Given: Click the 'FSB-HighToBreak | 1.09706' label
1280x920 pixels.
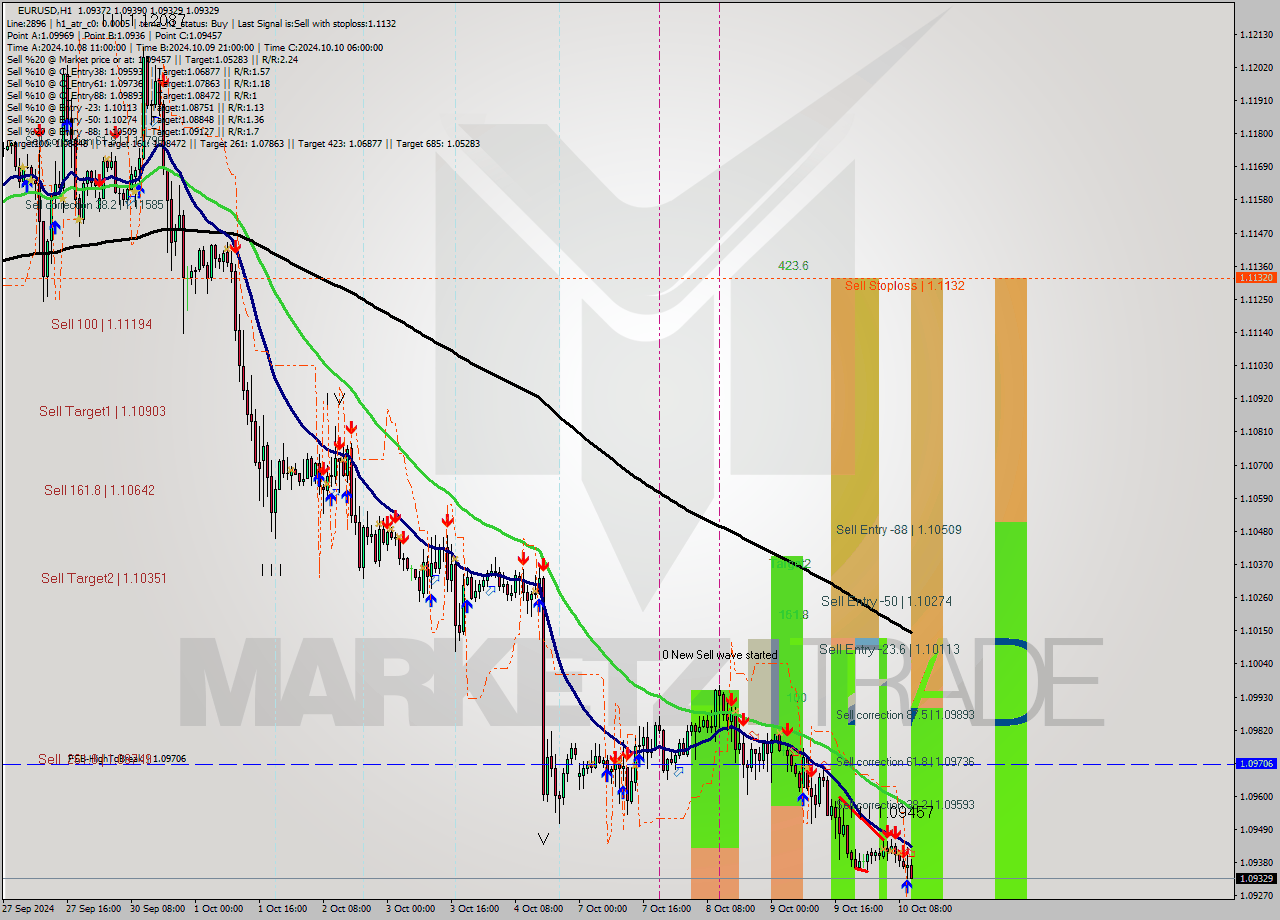Looking at the screenshot, I should click(126, 759).
